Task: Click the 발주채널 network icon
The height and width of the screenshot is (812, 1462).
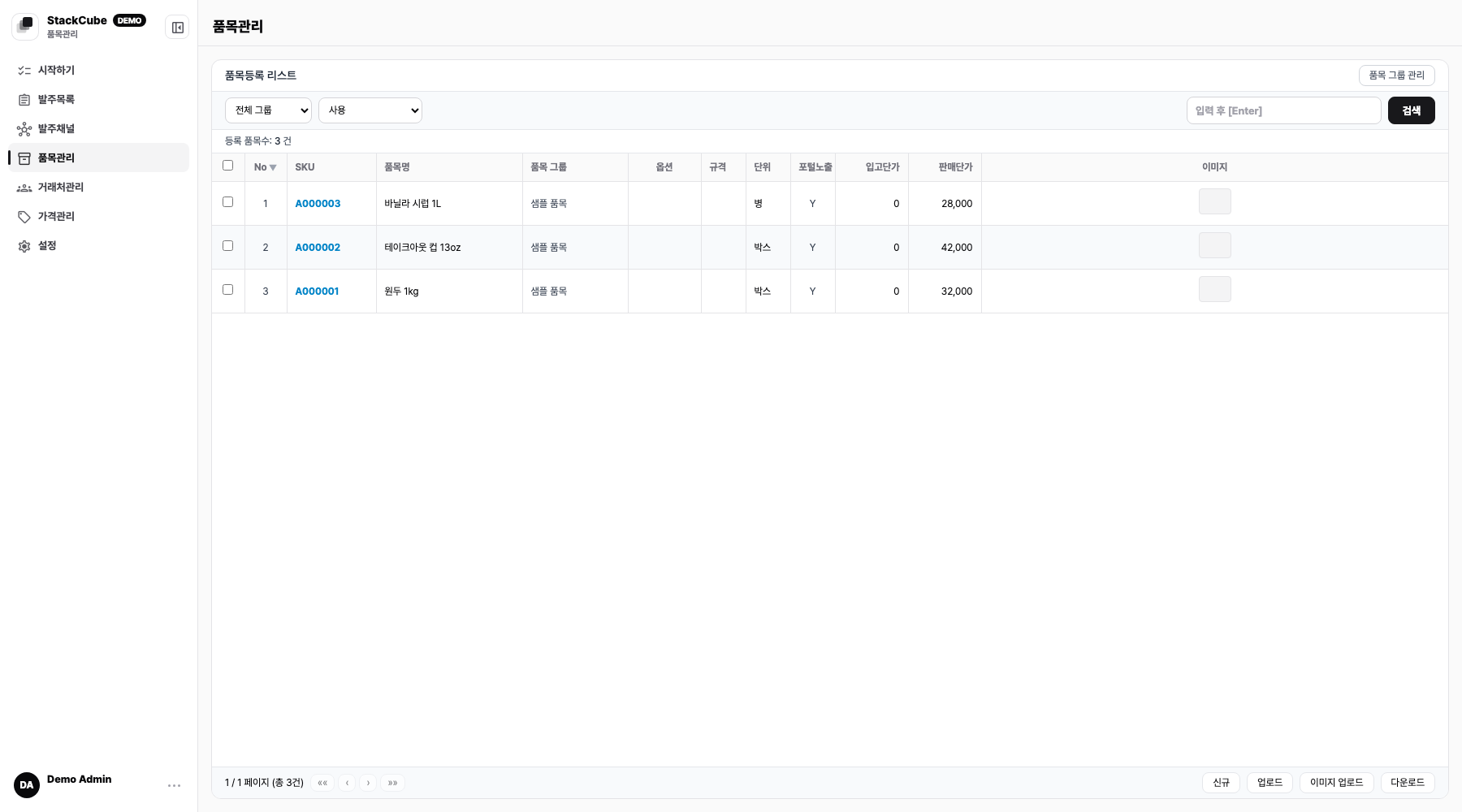Action: click(24, 129)
